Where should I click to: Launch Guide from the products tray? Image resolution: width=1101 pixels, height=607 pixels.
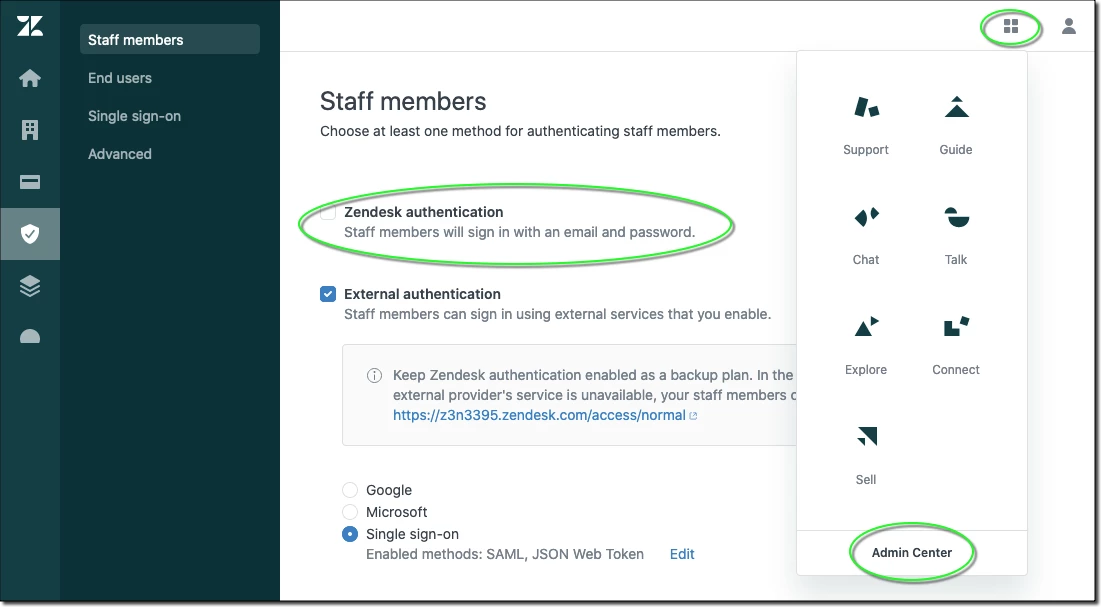956,126
